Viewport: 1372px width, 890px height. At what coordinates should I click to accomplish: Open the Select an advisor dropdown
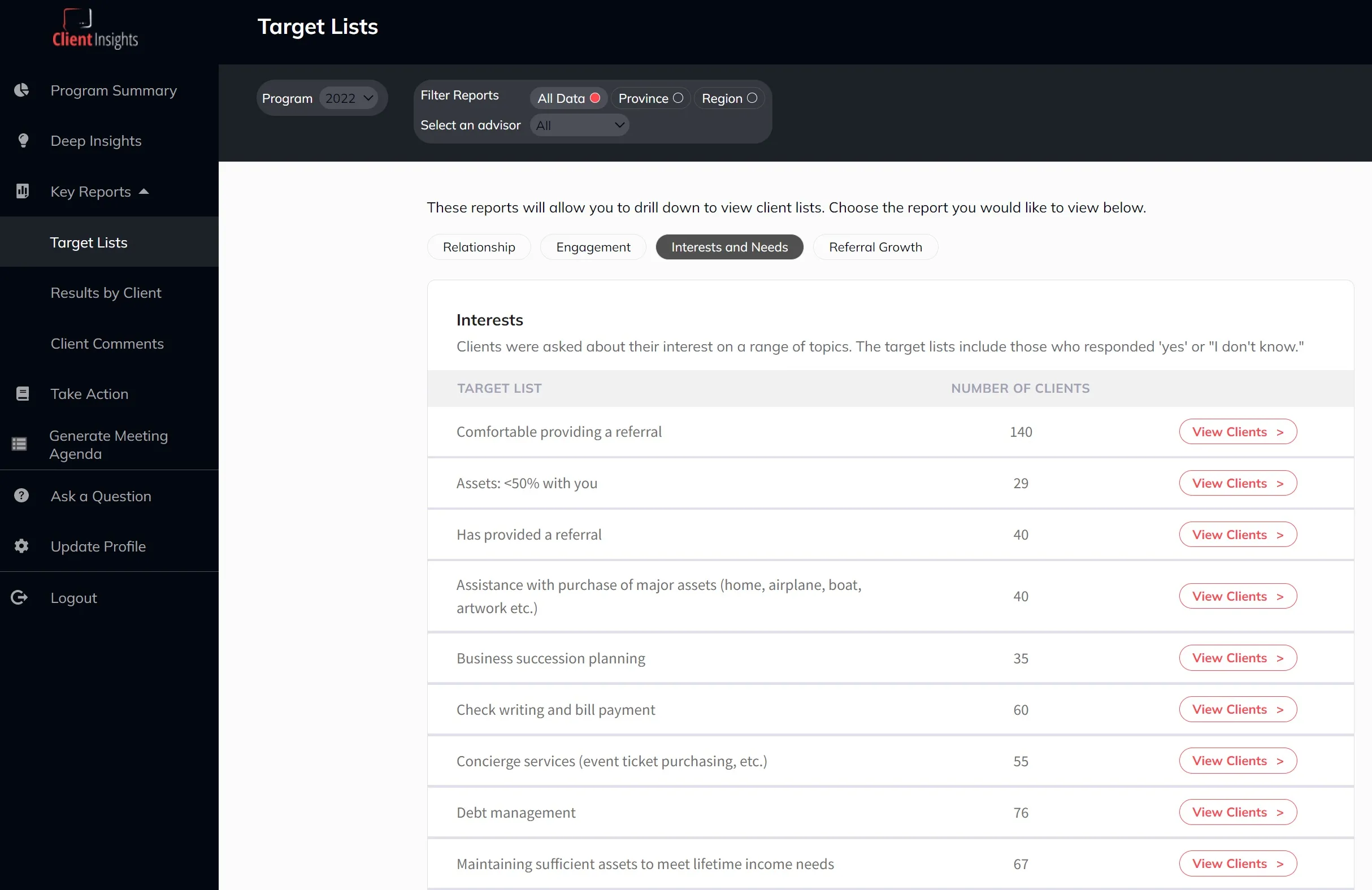point(579,125)
